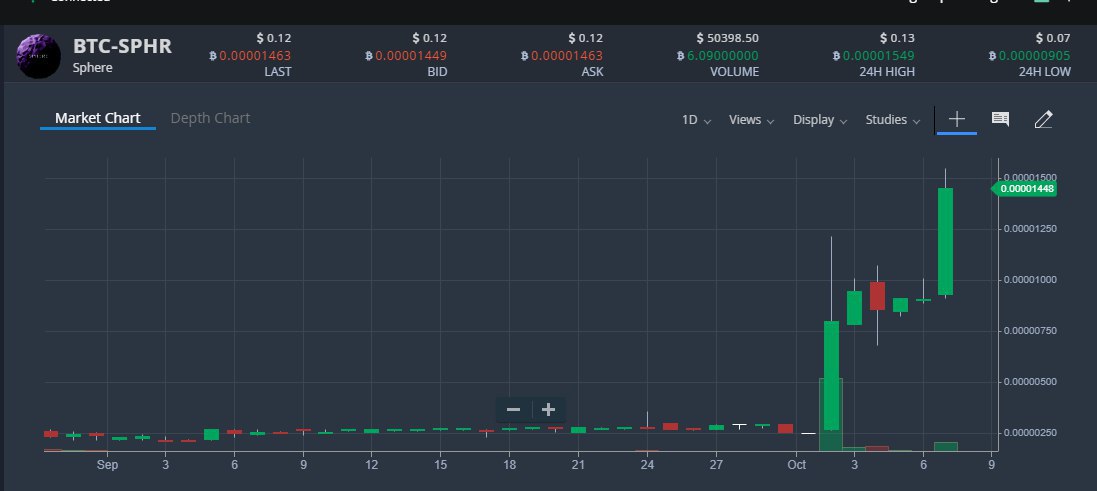Click the current price tag 0.00001448
Viewport: 1097px width, 491px height.
tap(1024, 189)
